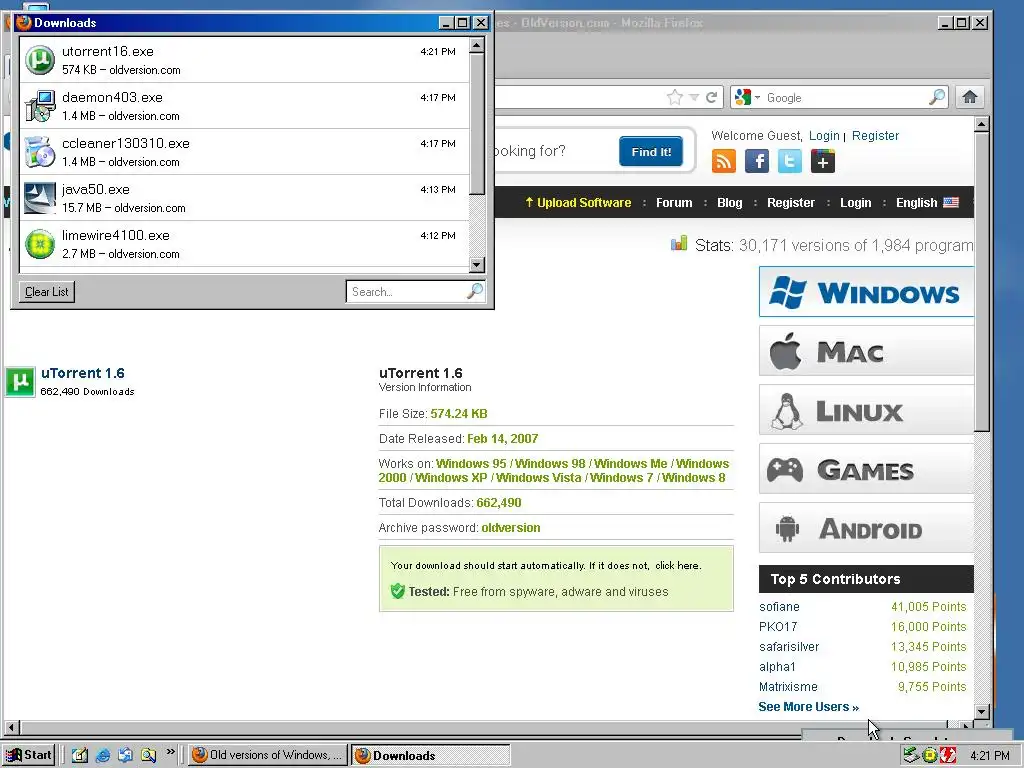Click the java50.exe file icon
The height and width of the screenshot is (768, 1024).
coord(40,198)
